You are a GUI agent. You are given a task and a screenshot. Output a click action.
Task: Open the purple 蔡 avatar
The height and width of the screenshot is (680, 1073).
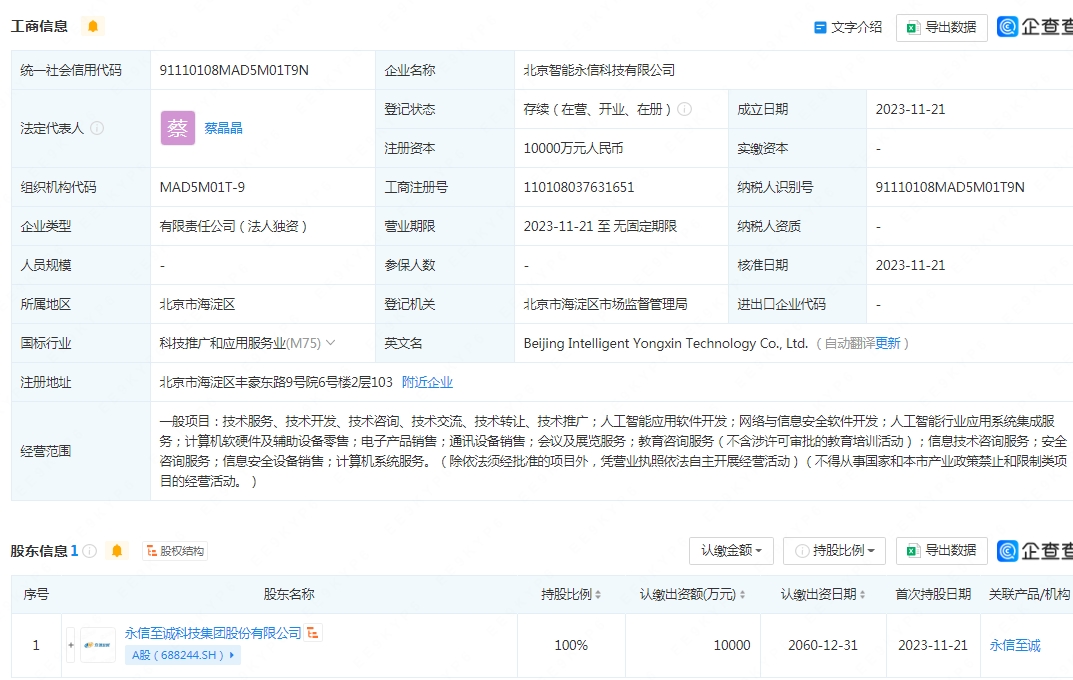pyautogui.click(x=178, y=128)
